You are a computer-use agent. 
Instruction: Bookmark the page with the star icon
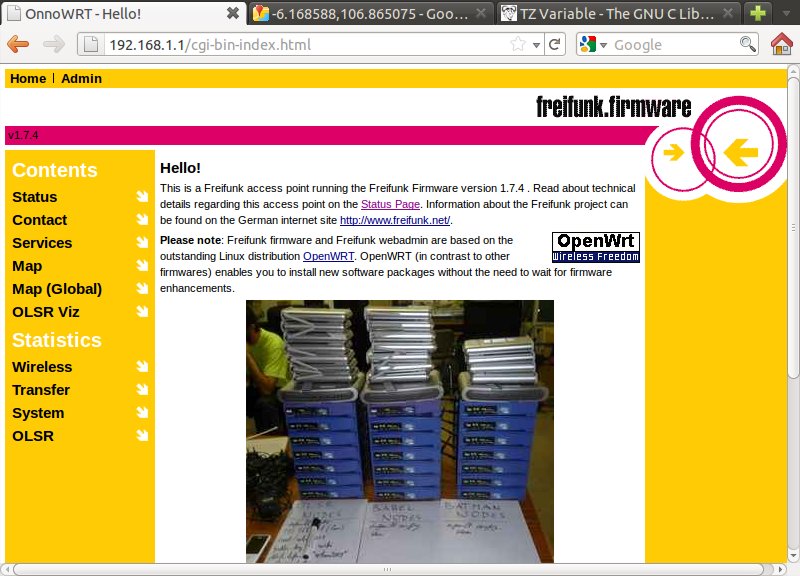coord(518,44)
